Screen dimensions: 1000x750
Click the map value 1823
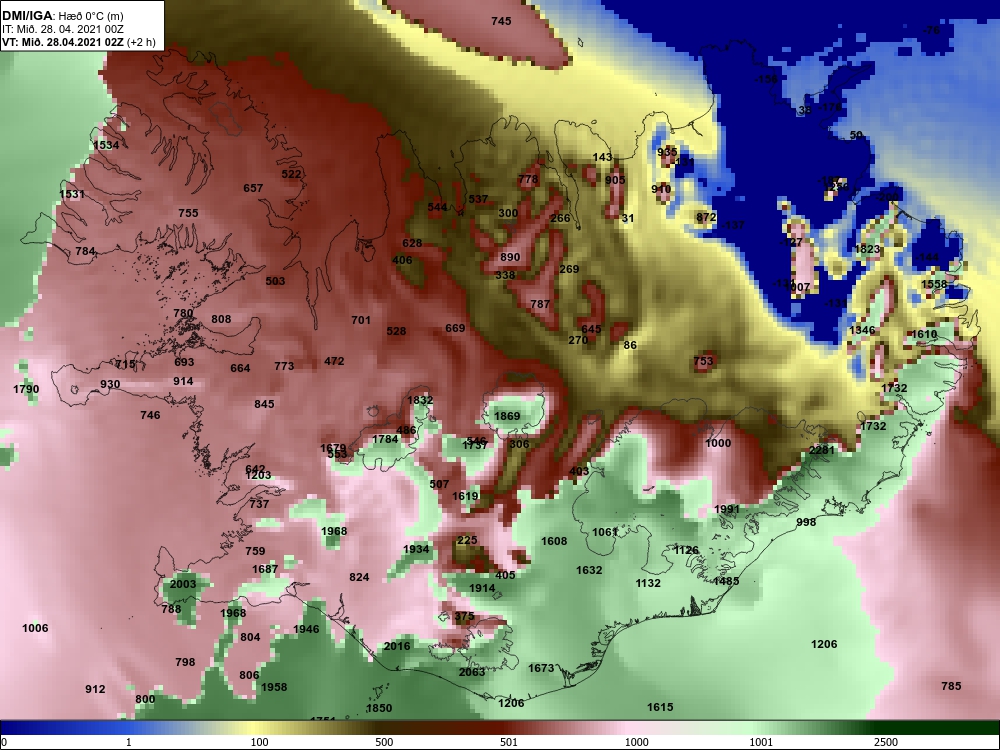click(867, 249)
